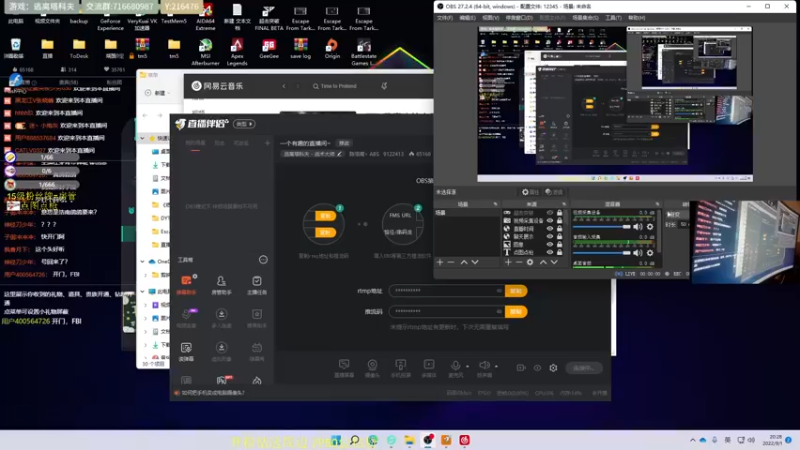Screen dimensions: 800x450
Task: Click the eye preview icon in streaming companion toolbar
Action: tap(537, 368)
